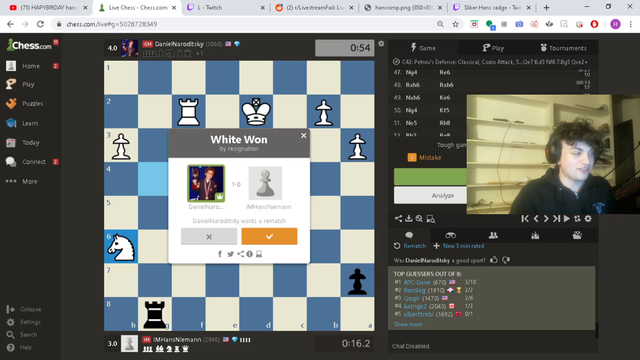Select the chat bubble tab
This screenshot has height=360, width=640.
point(409,235)
